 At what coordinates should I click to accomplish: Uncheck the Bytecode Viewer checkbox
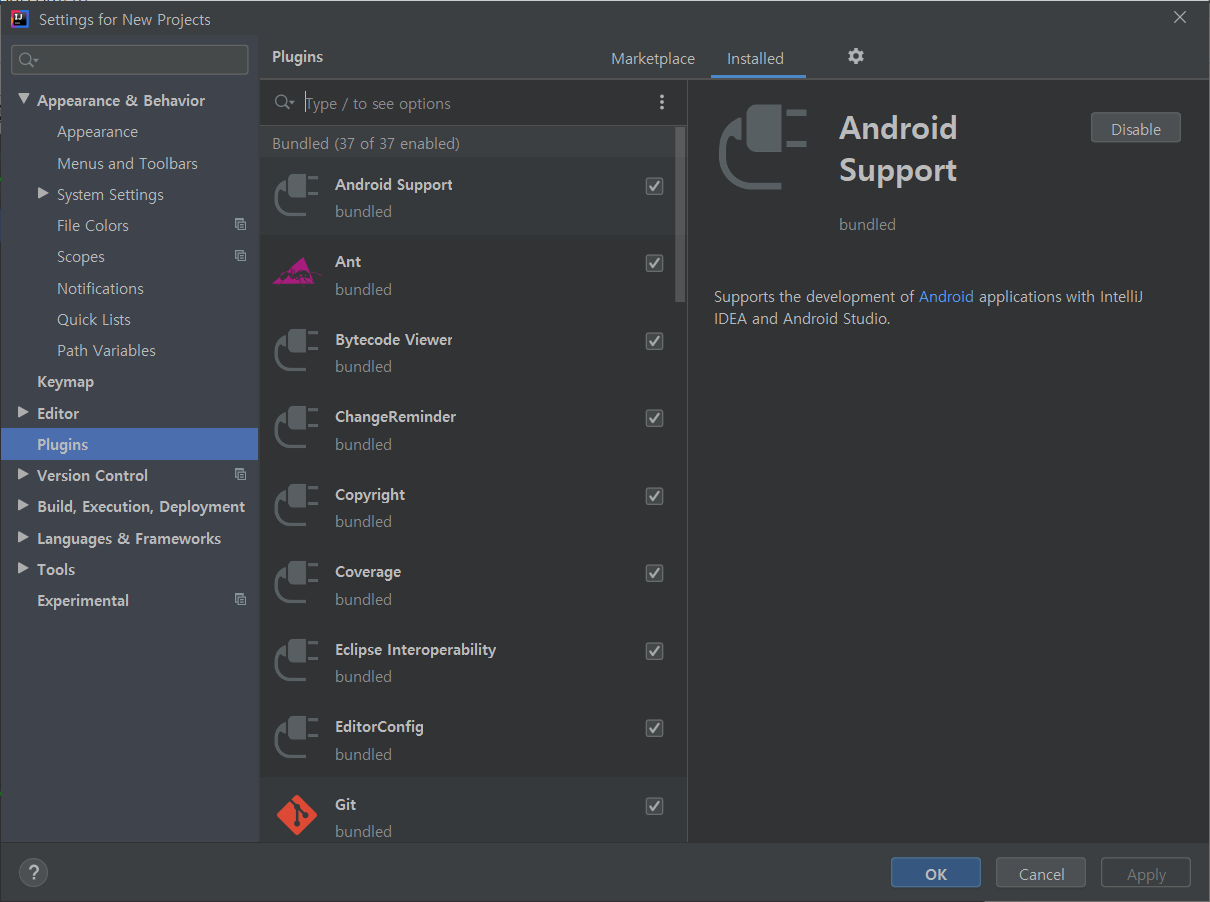tap(654, 341)
